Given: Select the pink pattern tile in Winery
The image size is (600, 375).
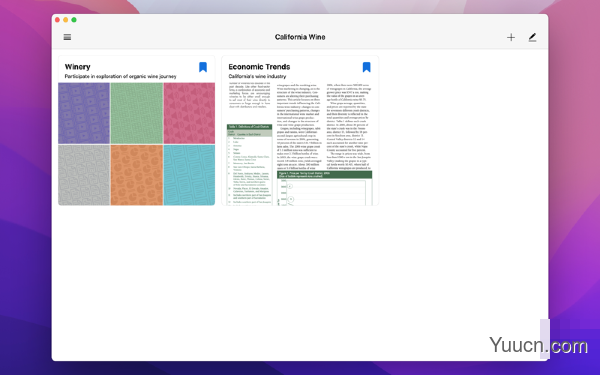Looking at the screenshot, I should (189, 113).
